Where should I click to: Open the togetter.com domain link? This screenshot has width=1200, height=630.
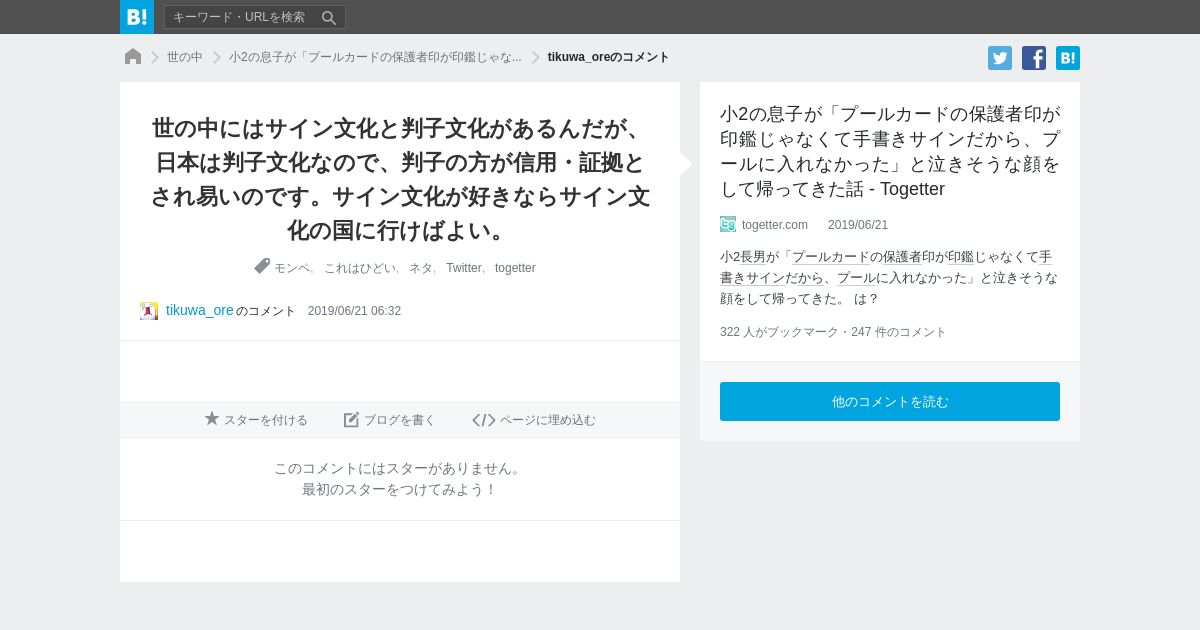pos(775,225)
